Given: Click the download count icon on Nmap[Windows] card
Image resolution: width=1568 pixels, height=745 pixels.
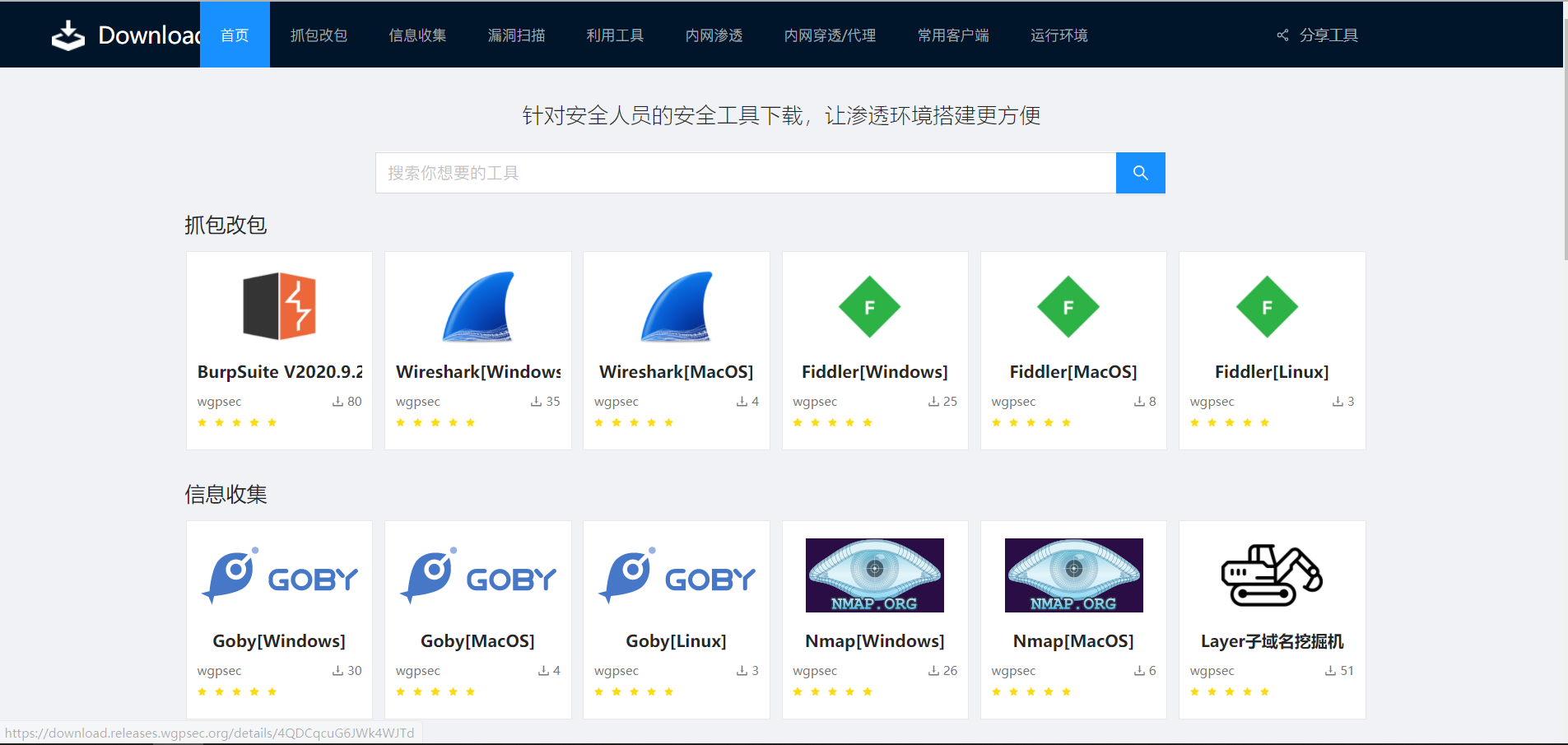Looking at the screenshot, I should tap(933, 671).
